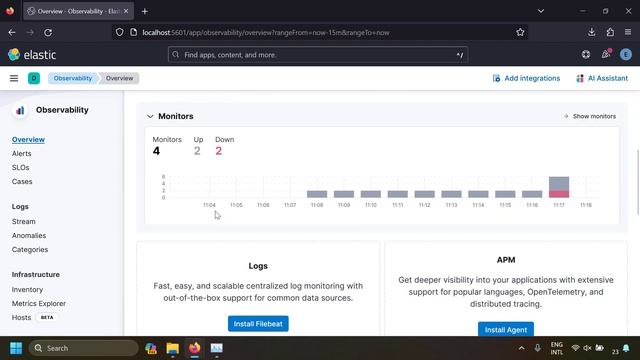
Task: Click the Install Agent button
Action: coord(506,329)
